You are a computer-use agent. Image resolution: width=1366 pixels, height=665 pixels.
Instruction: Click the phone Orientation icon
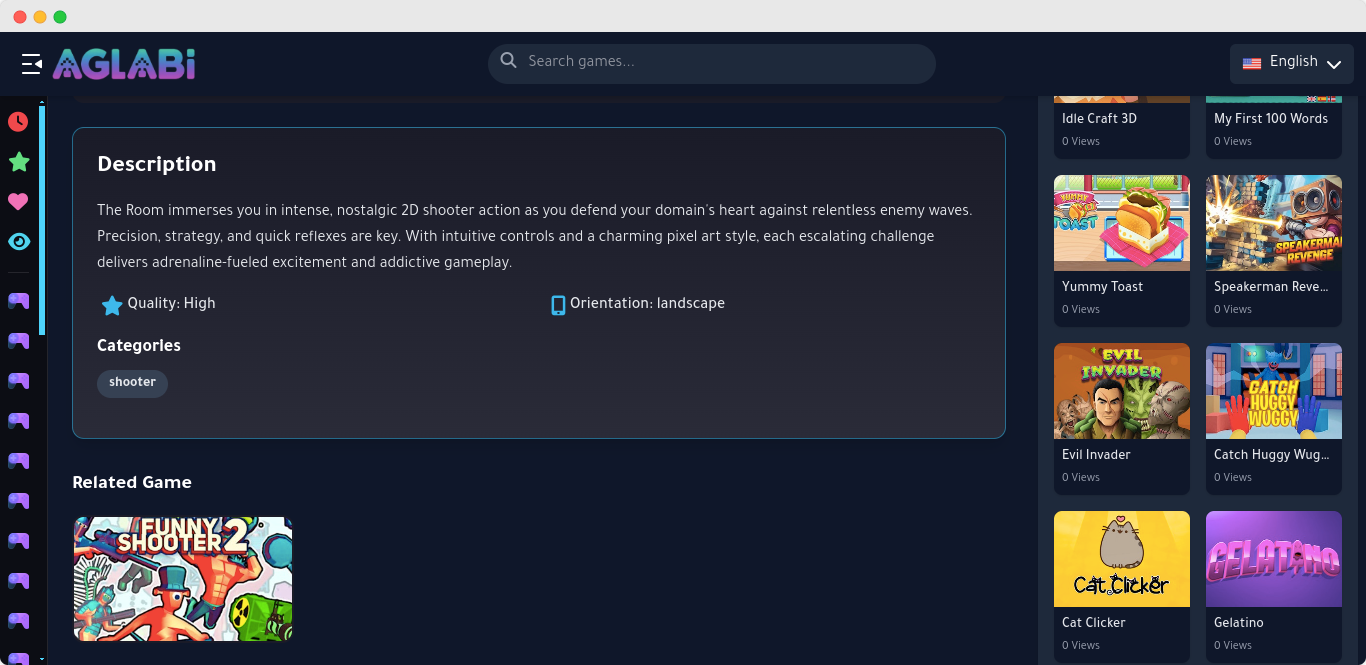click(x=558, y=305)
